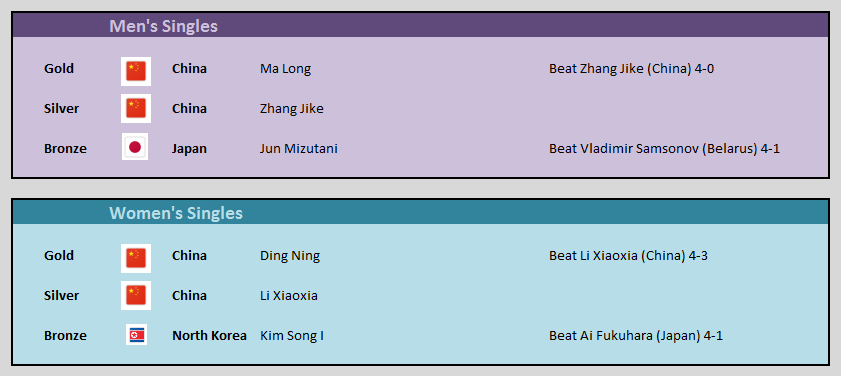Select the Beat Zhang Jike 4-0 result
The image size is (841, 376).
[x=631, y=69]
